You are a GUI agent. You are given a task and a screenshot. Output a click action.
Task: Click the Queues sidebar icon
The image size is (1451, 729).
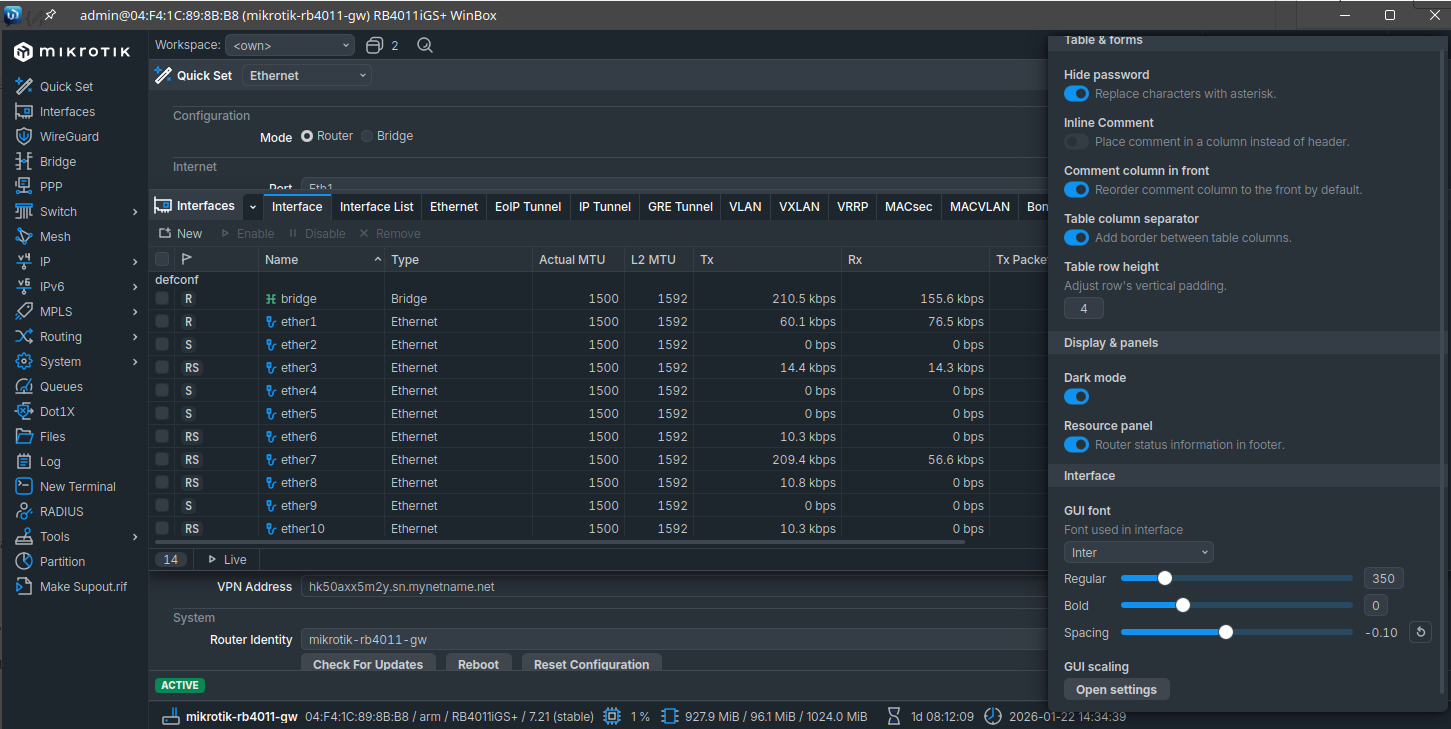[x=24, y=386]
